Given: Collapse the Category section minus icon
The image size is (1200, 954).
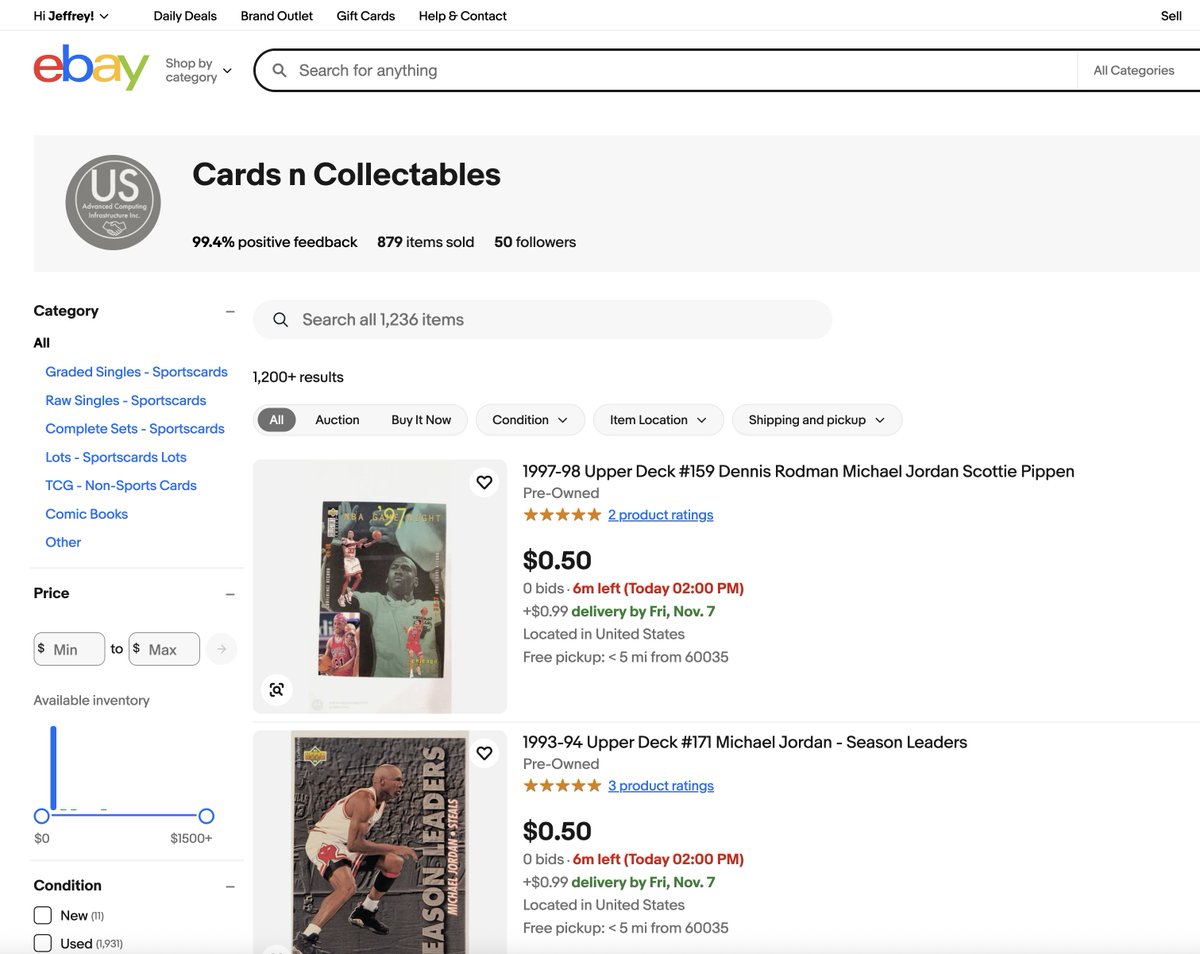Looking at the screenshot, I should 230,311.
